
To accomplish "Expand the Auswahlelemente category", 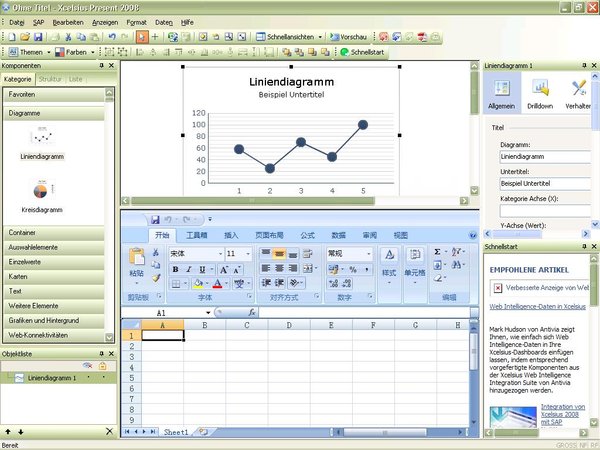I will tap(54, 248).
